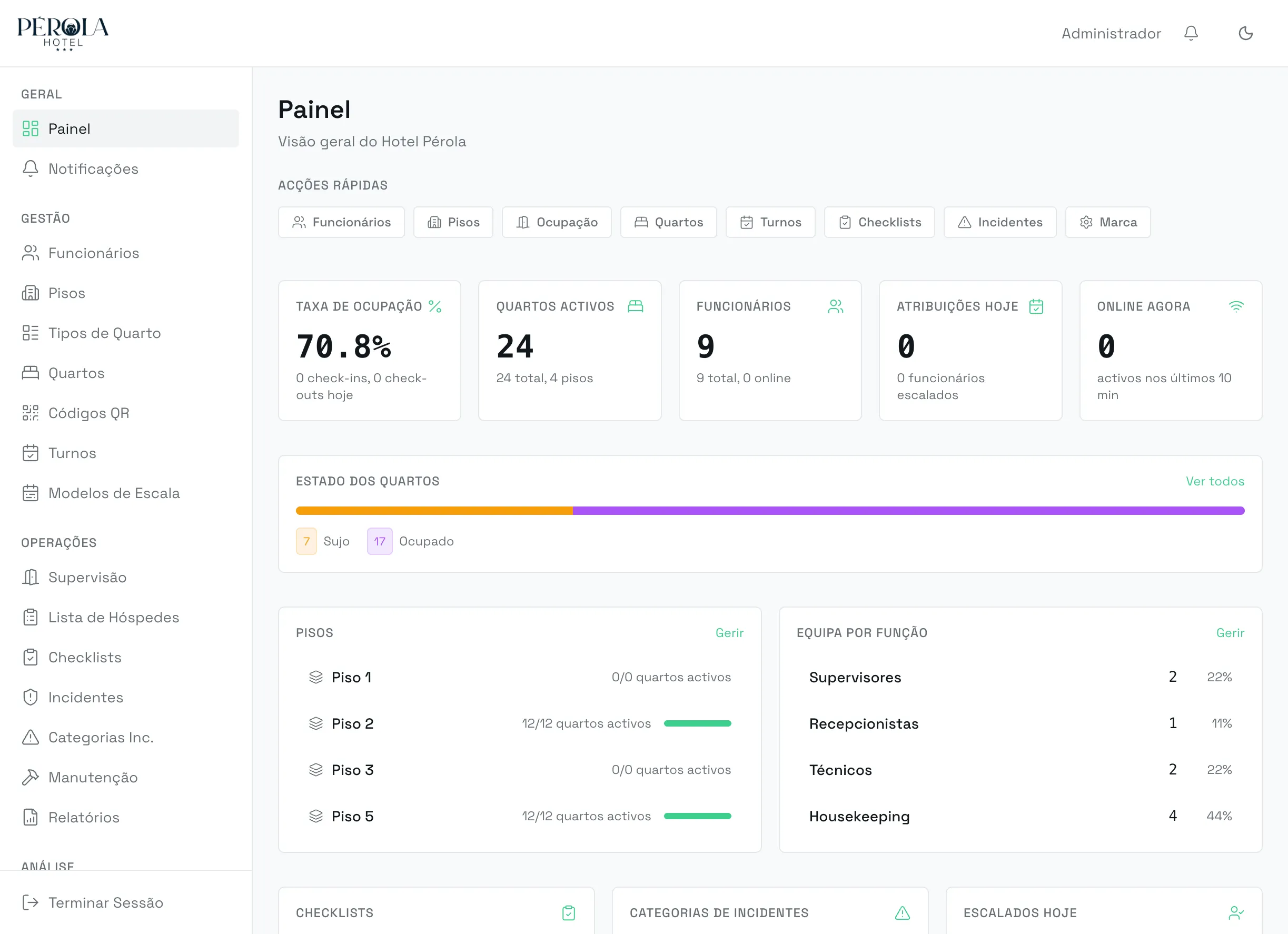Click Ver todos in Estado dos Quartos
The height and width of the screenshot is (934, 1288).
[x=1215, y=481]
